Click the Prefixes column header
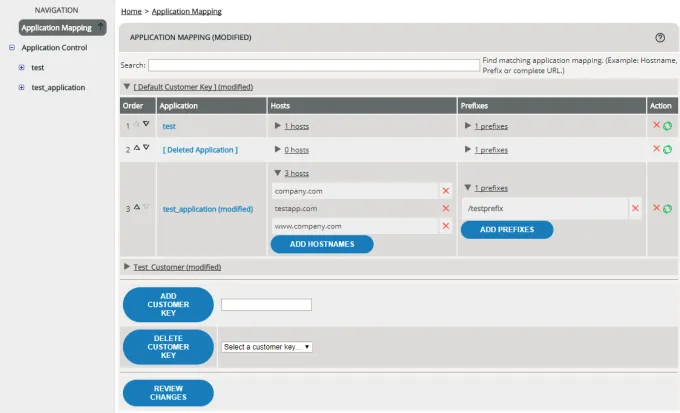Image resolution: width=680 pixels, height=413 pixels. 552,105
